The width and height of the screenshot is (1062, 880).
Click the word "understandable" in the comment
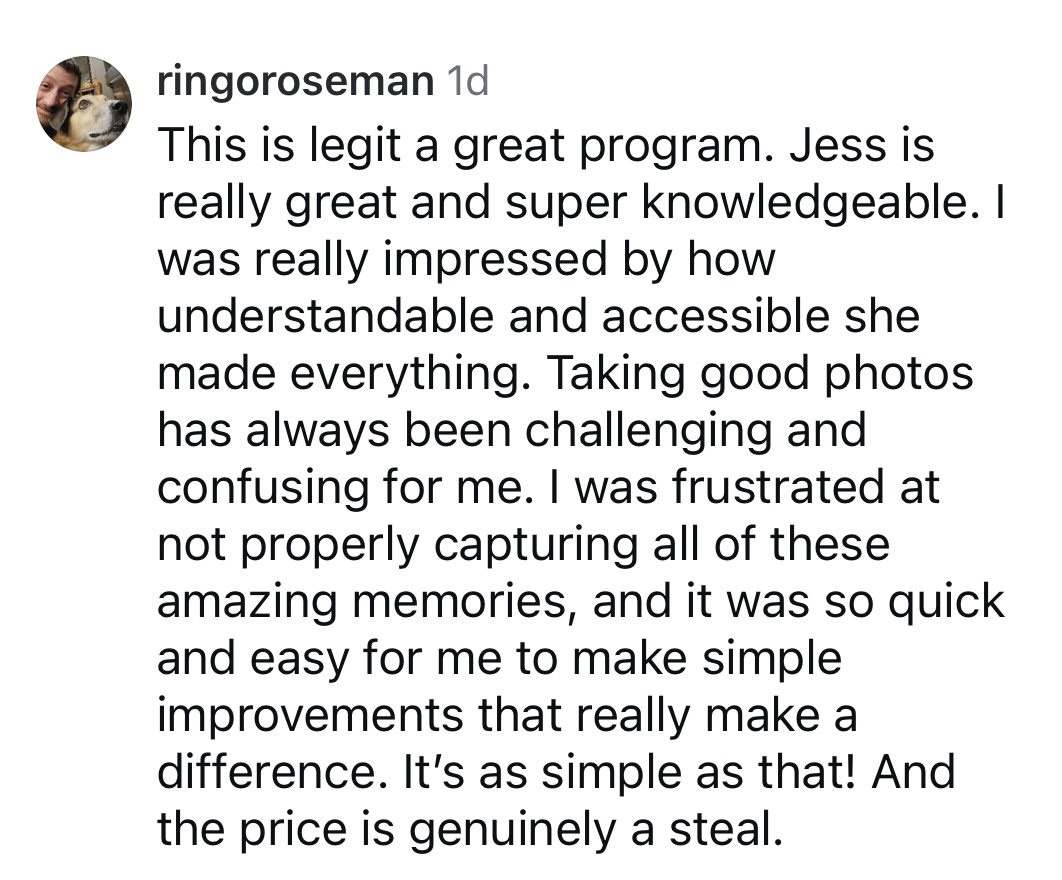(325, 316)
